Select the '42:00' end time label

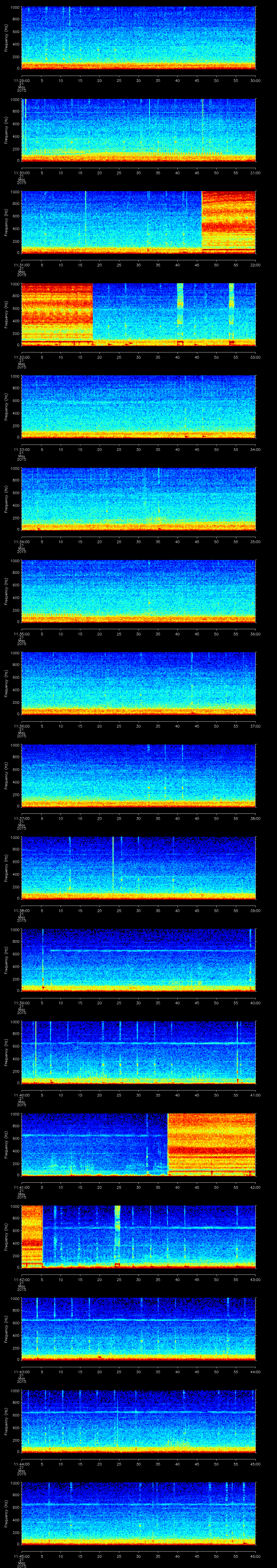[256, 1187]
